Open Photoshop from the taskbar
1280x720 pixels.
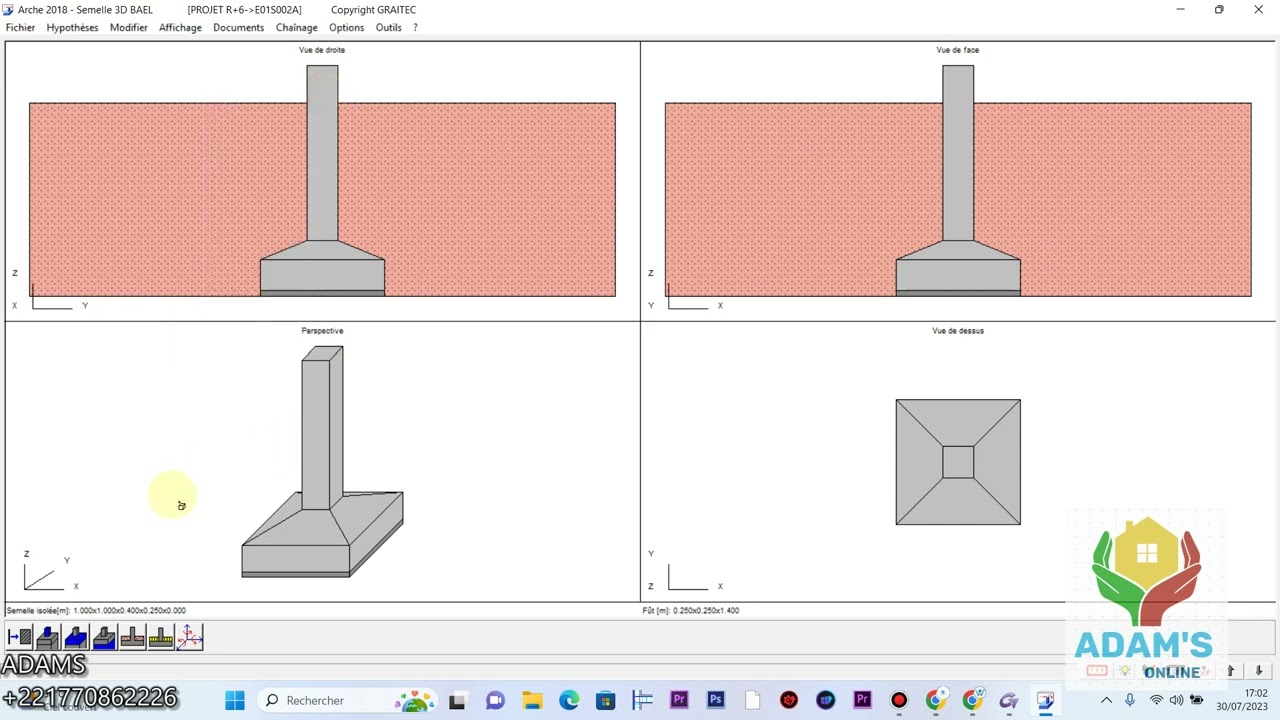(x=715, y=700)
